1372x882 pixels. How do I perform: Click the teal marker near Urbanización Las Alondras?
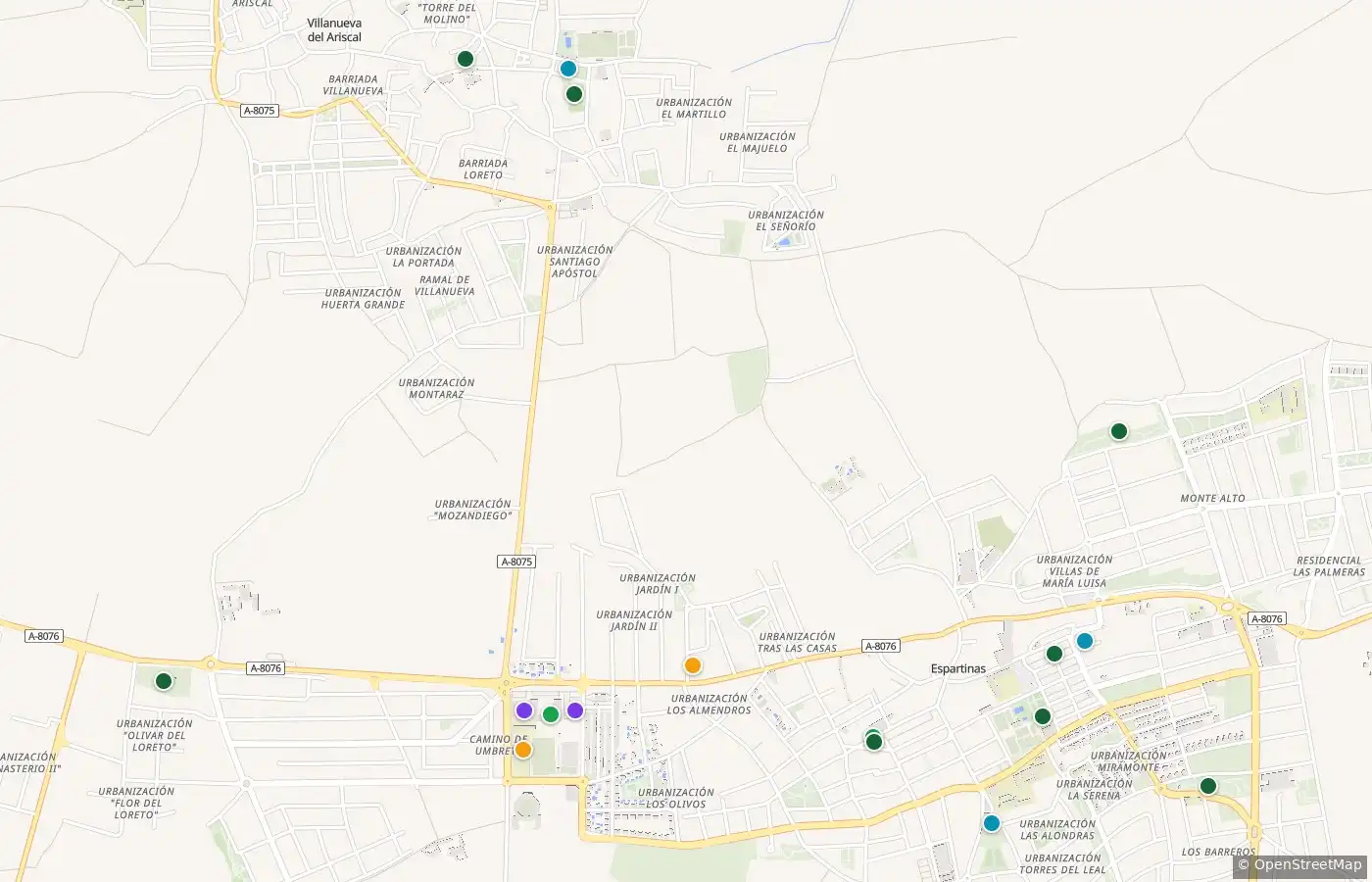(x=992, y=823)
